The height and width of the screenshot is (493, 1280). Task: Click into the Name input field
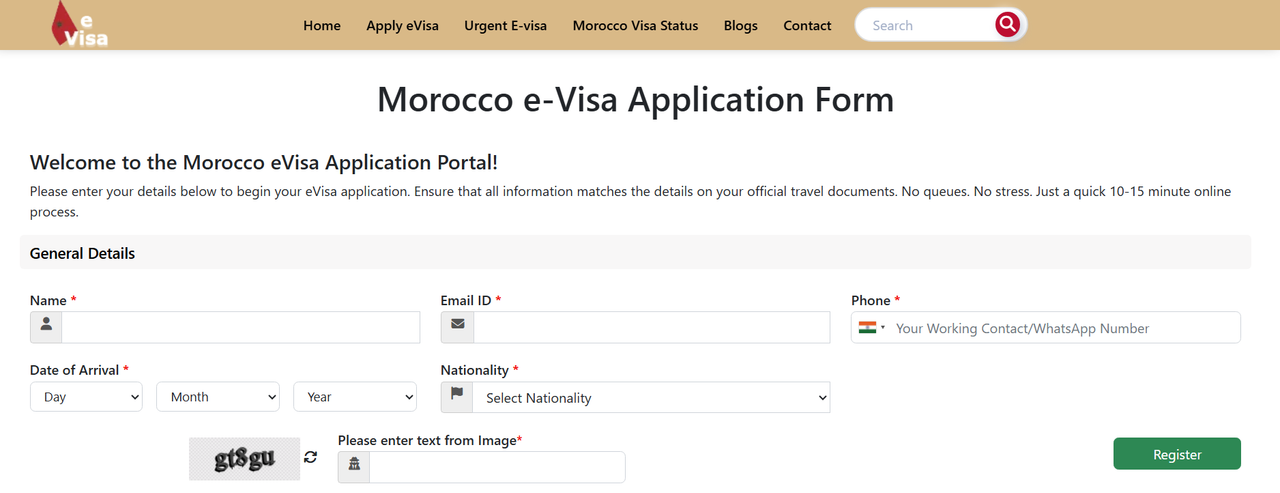pos(240,327)
